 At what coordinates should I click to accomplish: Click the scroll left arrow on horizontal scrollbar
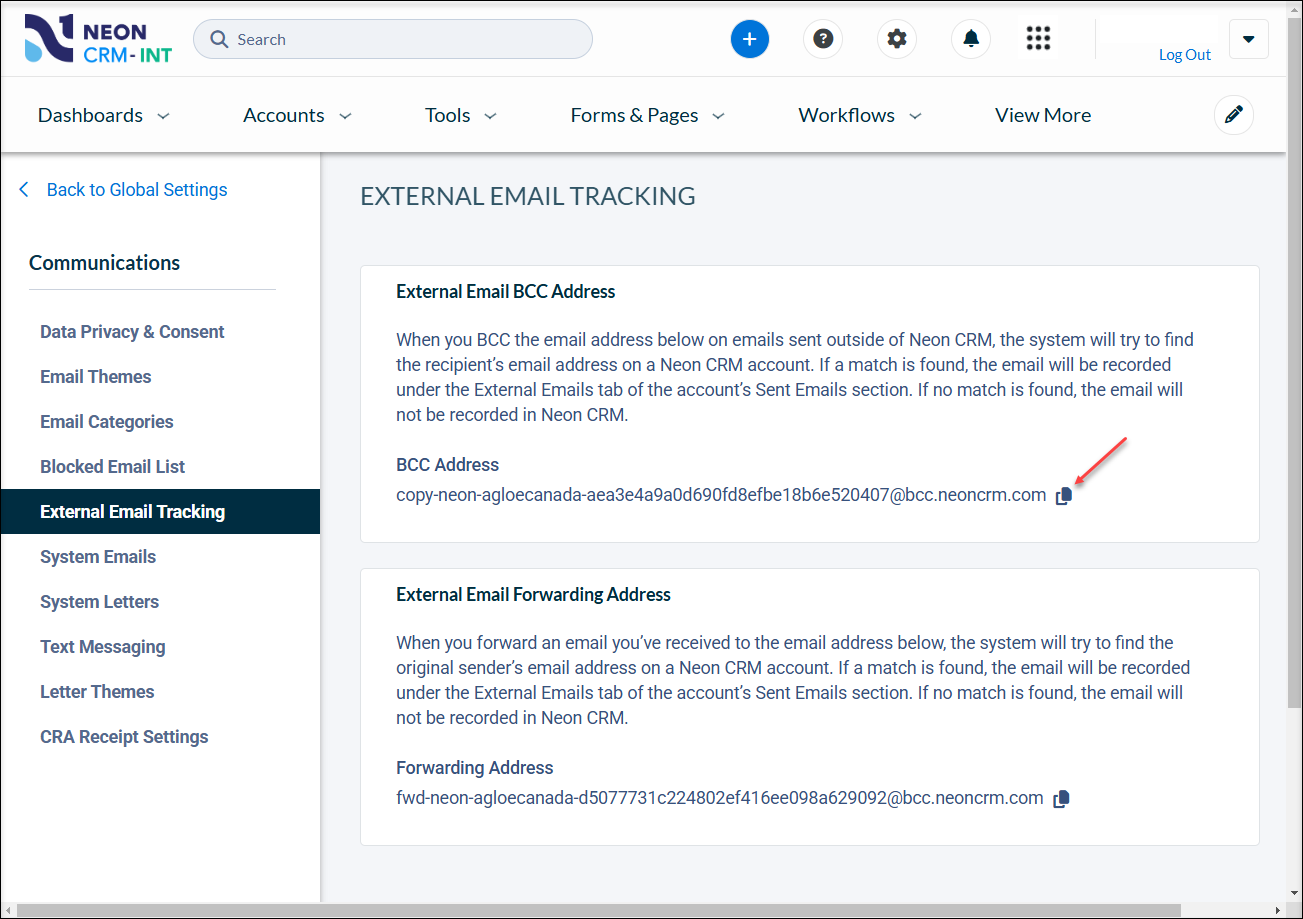click(x=8, y=911)
